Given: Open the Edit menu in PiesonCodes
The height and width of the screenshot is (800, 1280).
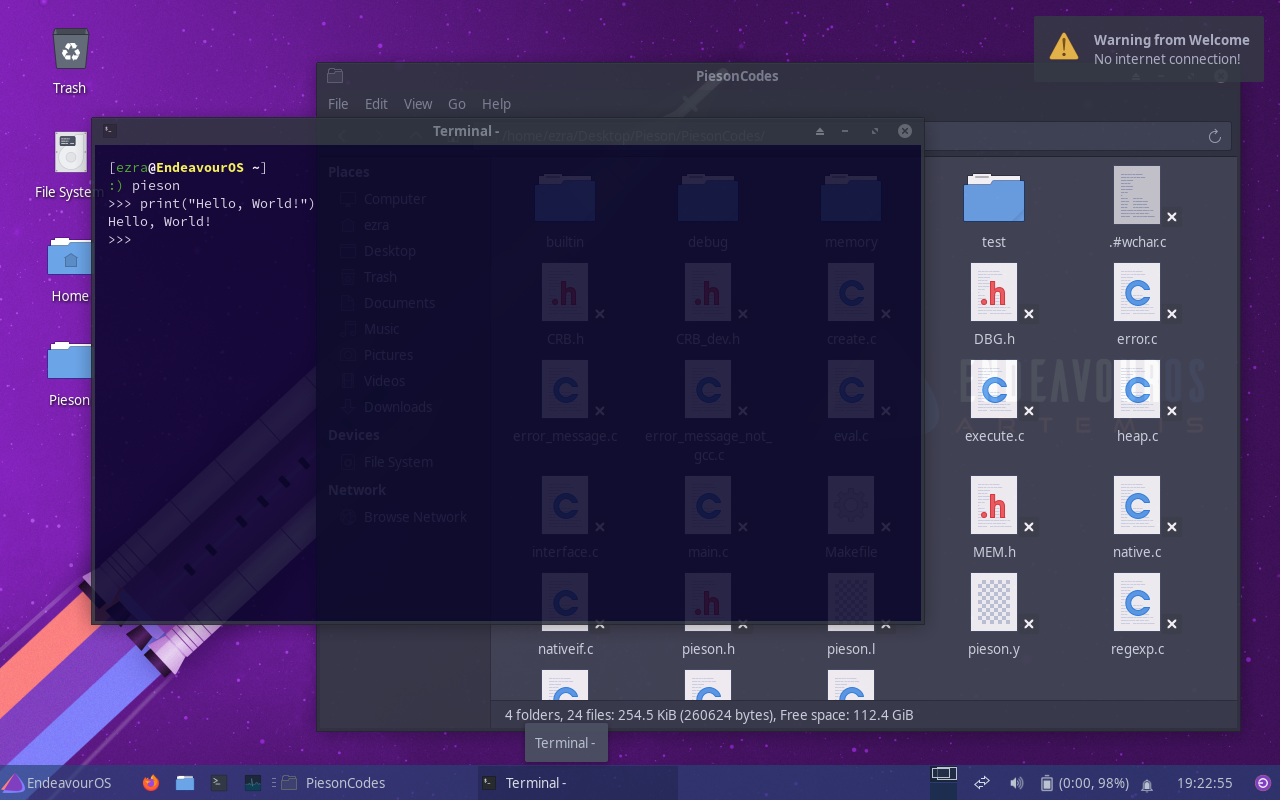Looking at the screenshot, I should [x=376, y=104].
